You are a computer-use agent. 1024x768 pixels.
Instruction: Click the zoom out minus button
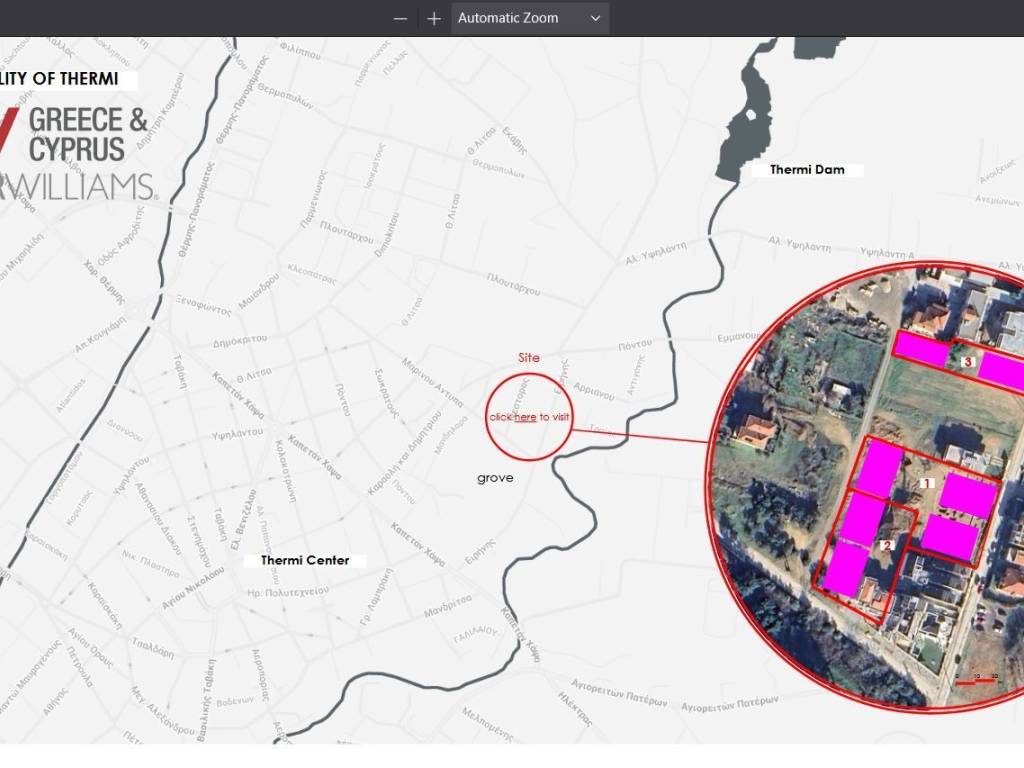click(400, 18)
